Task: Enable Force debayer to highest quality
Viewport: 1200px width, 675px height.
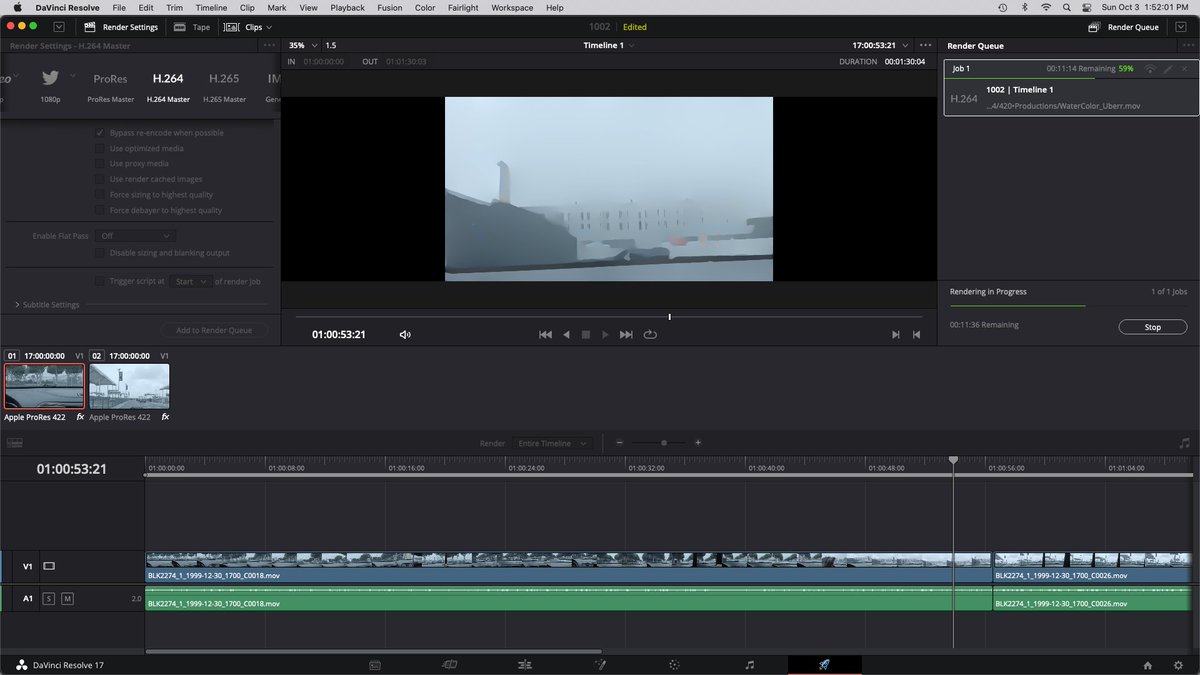Action: click(100, 210)
